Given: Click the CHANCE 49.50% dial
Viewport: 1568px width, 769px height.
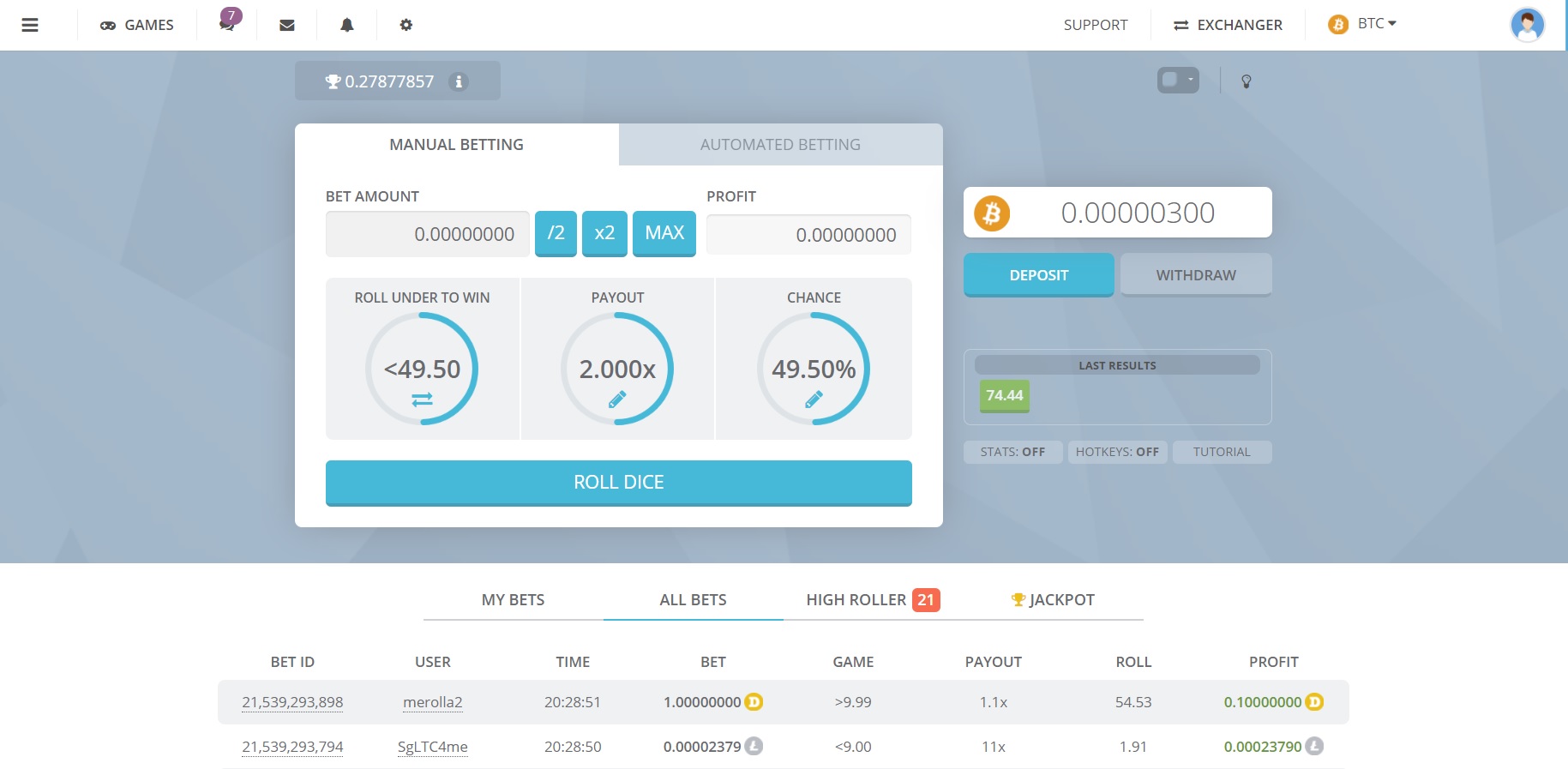Looking at the screenshot, I should (x=814, y=369).
